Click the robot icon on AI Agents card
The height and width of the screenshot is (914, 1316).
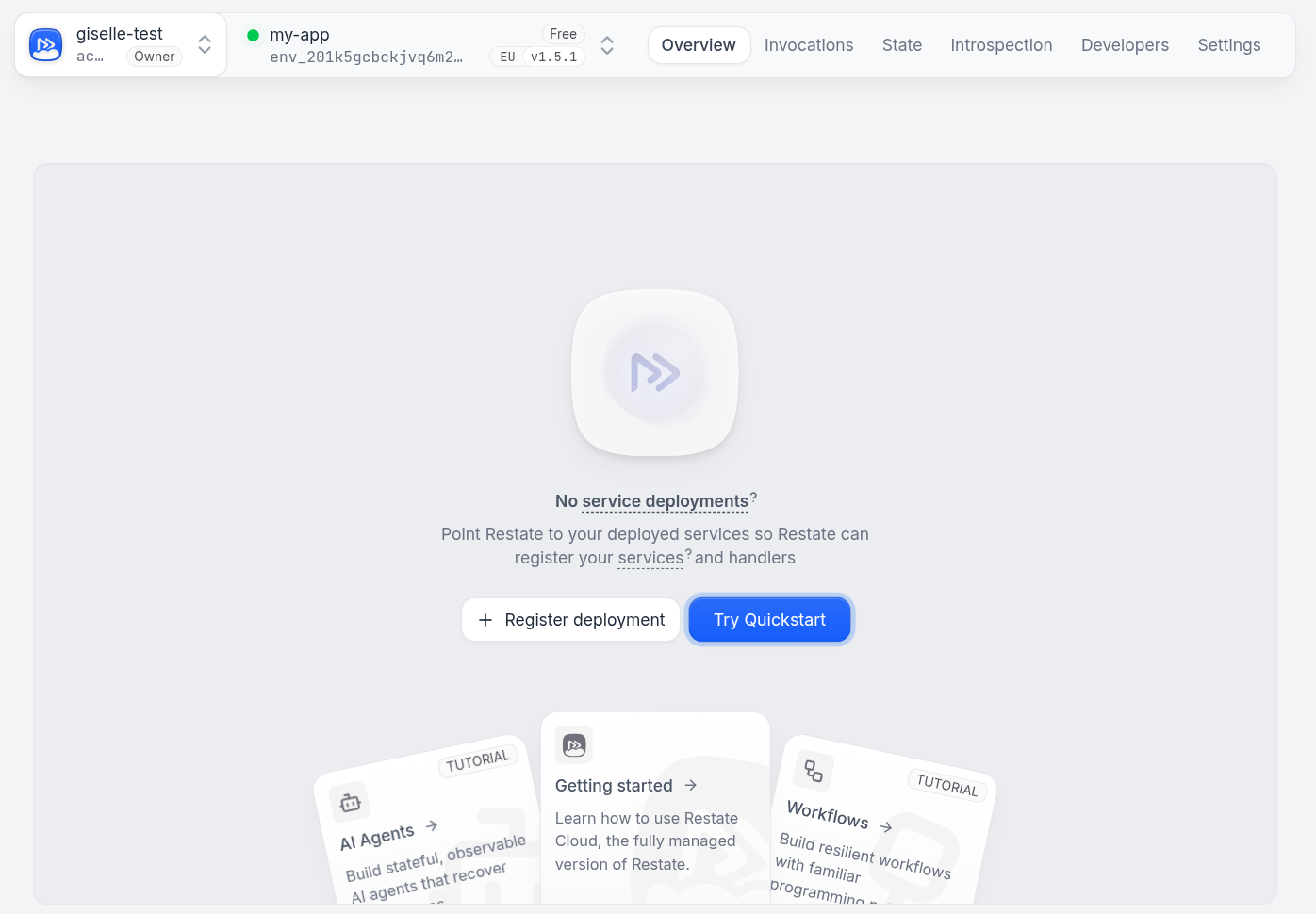[x=349, y=802]
